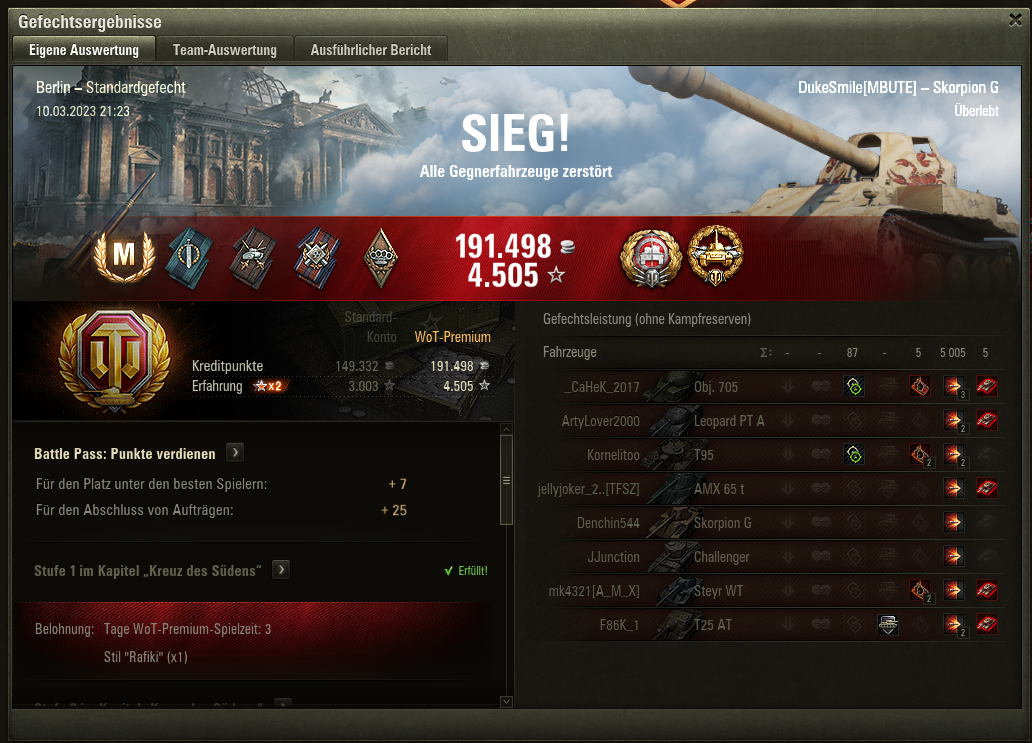Click the red shield epic medal
The height and width of the screenshot is (743, 1032).
coord(651,257)
